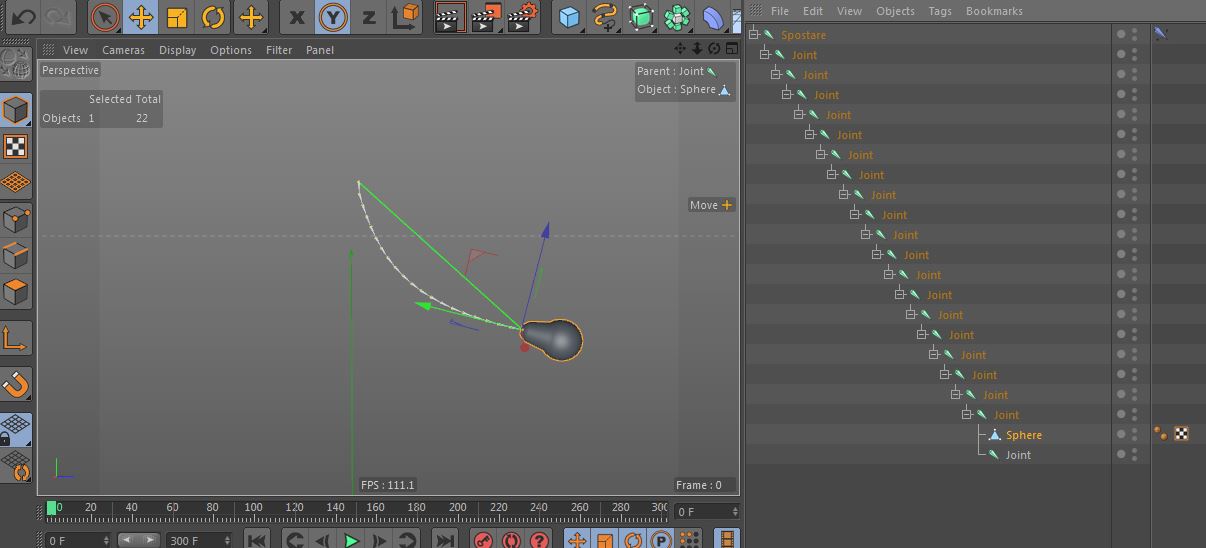Collapse the Spostare object tree
Image resolution: width=1206 pixels, height=548 pixels.
click(x=754, y=35)
